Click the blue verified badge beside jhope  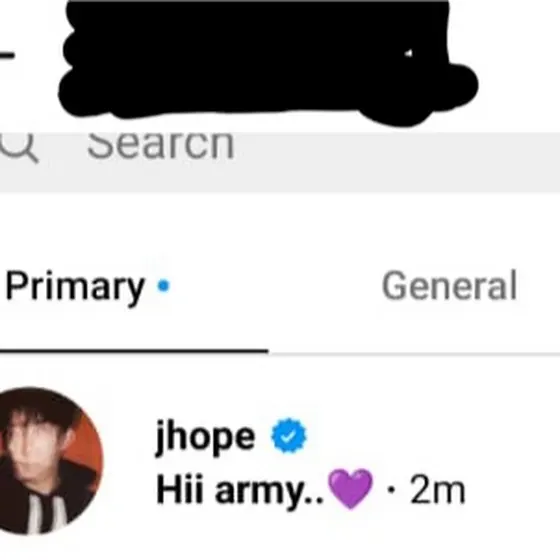coord(289,436)
